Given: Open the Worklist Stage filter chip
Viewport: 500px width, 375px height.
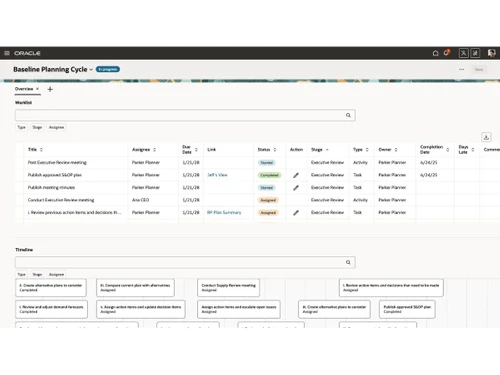Looking at the screenshot, I should pos(37,127).
